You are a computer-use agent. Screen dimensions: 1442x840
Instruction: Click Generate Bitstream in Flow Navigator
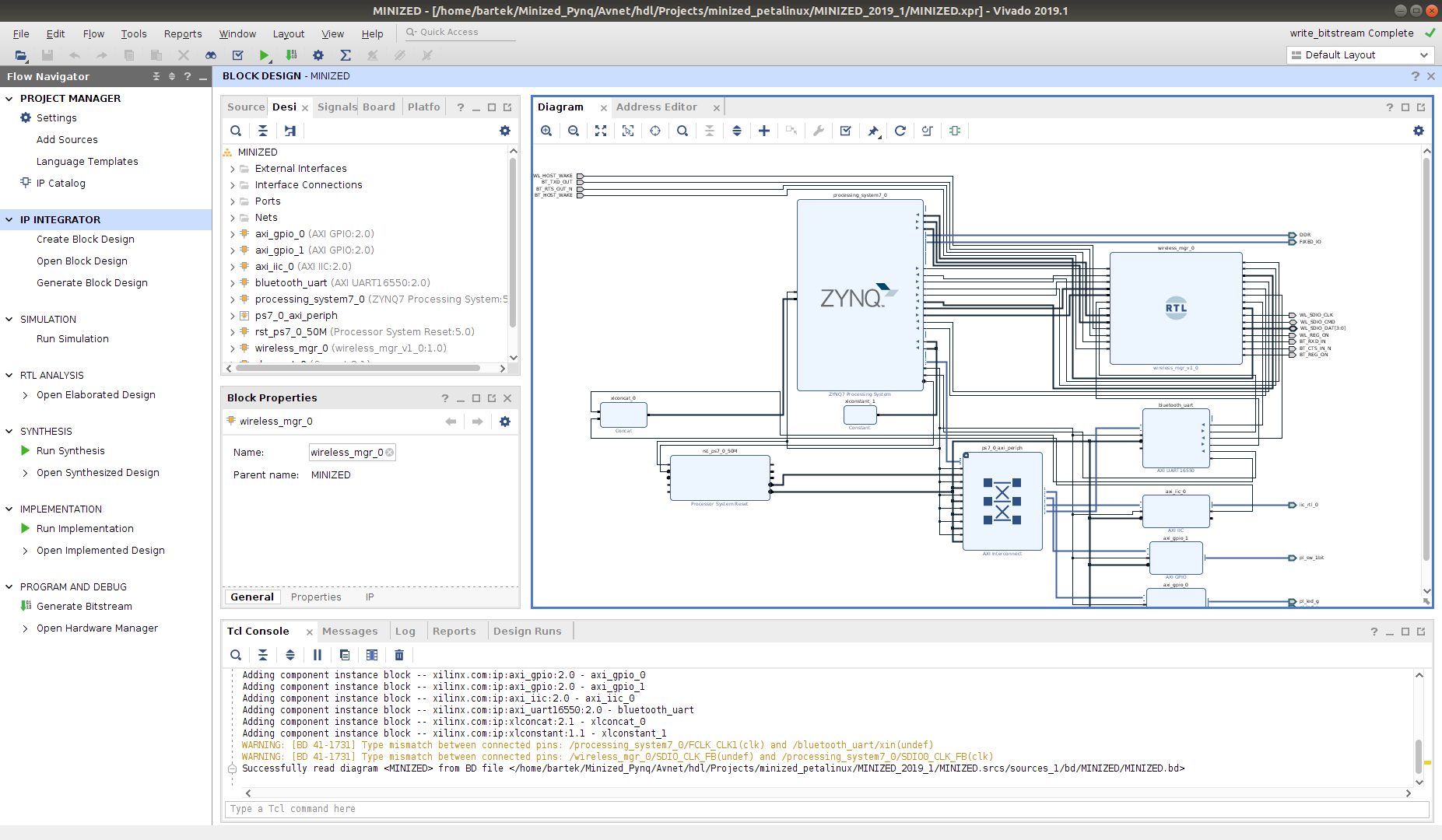click(x=84, y=607)
